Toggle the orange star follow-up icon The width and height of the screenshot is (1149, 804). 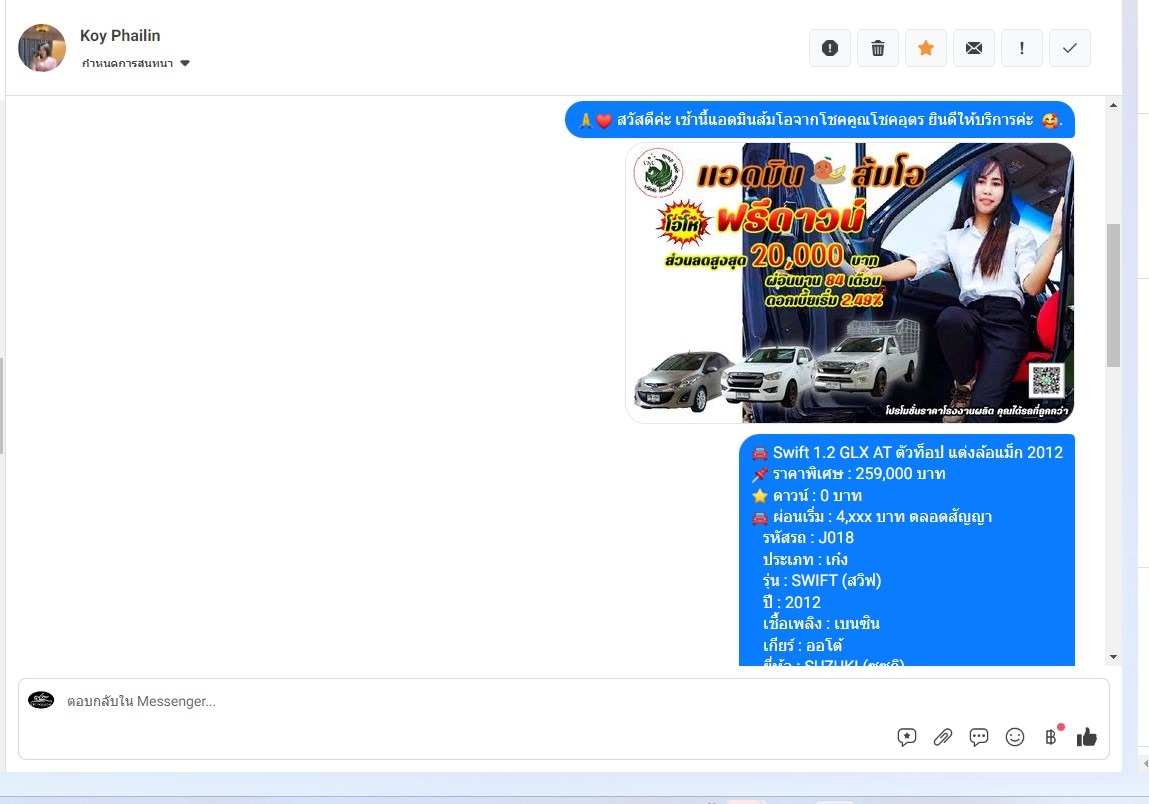point(926,48)
